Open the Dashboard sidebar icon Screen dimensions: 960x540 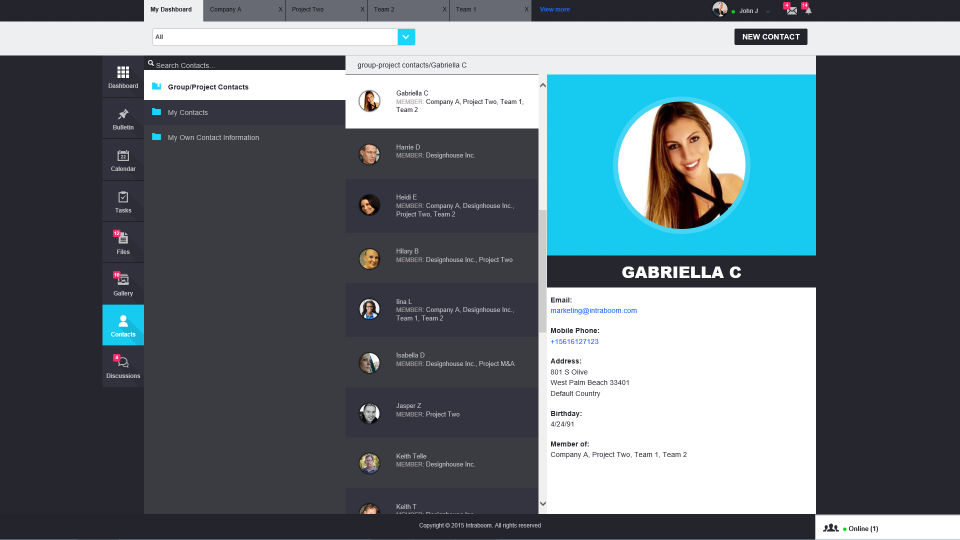[123, 77]
